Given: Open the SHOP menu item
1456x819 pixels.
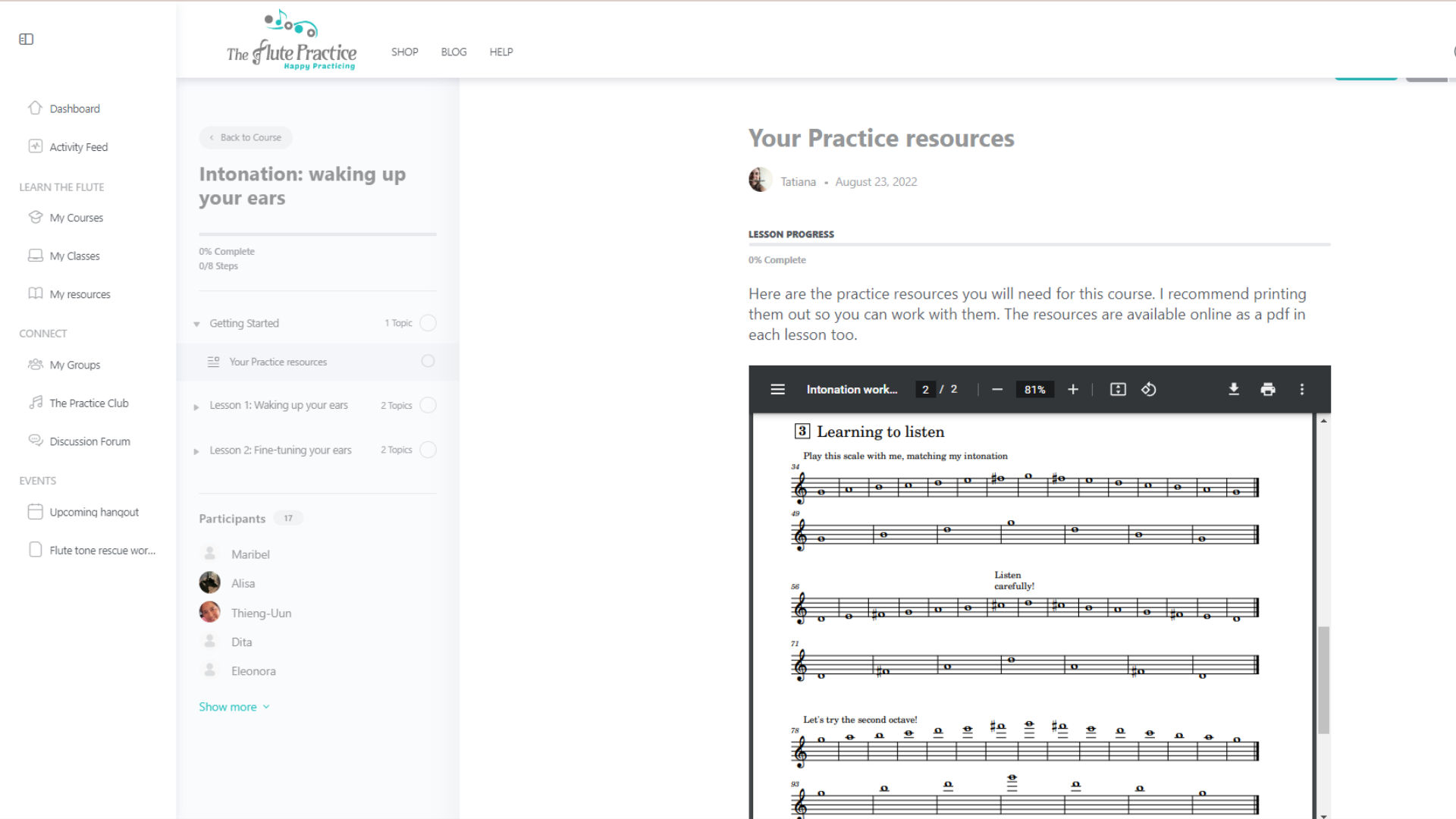Looking at the screenshot, I should pos(404,52).
